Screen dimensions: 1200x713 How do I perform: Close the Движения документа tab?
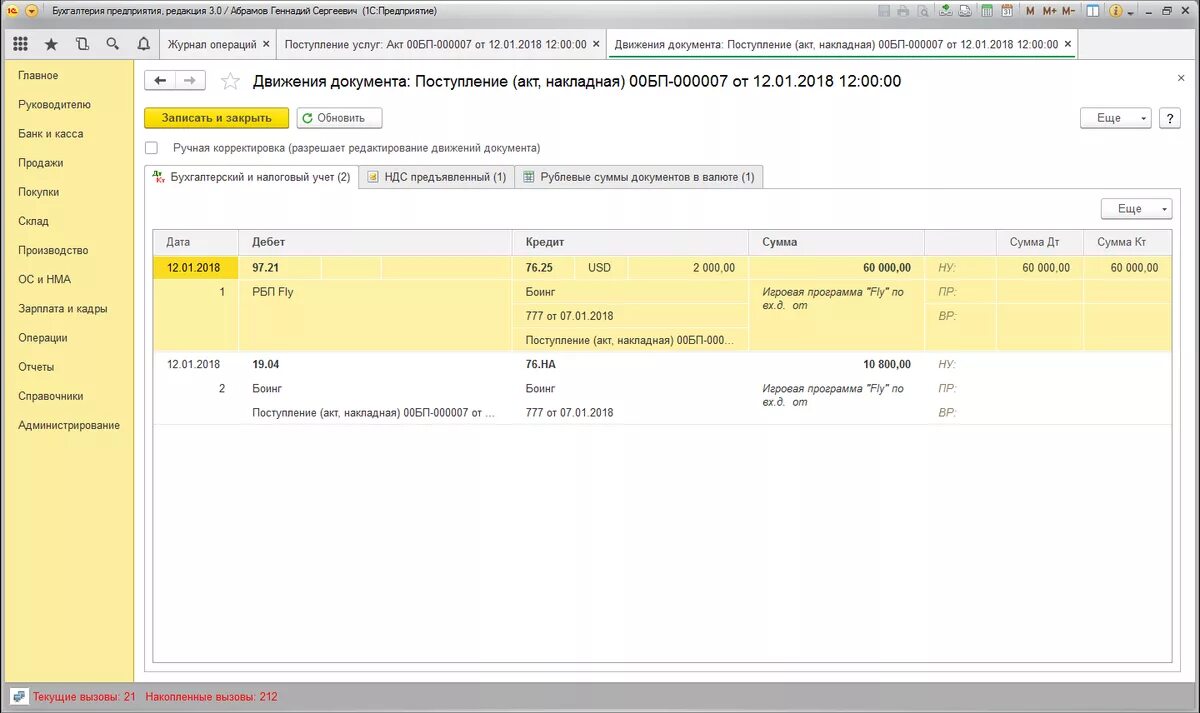coord(1068,44)
